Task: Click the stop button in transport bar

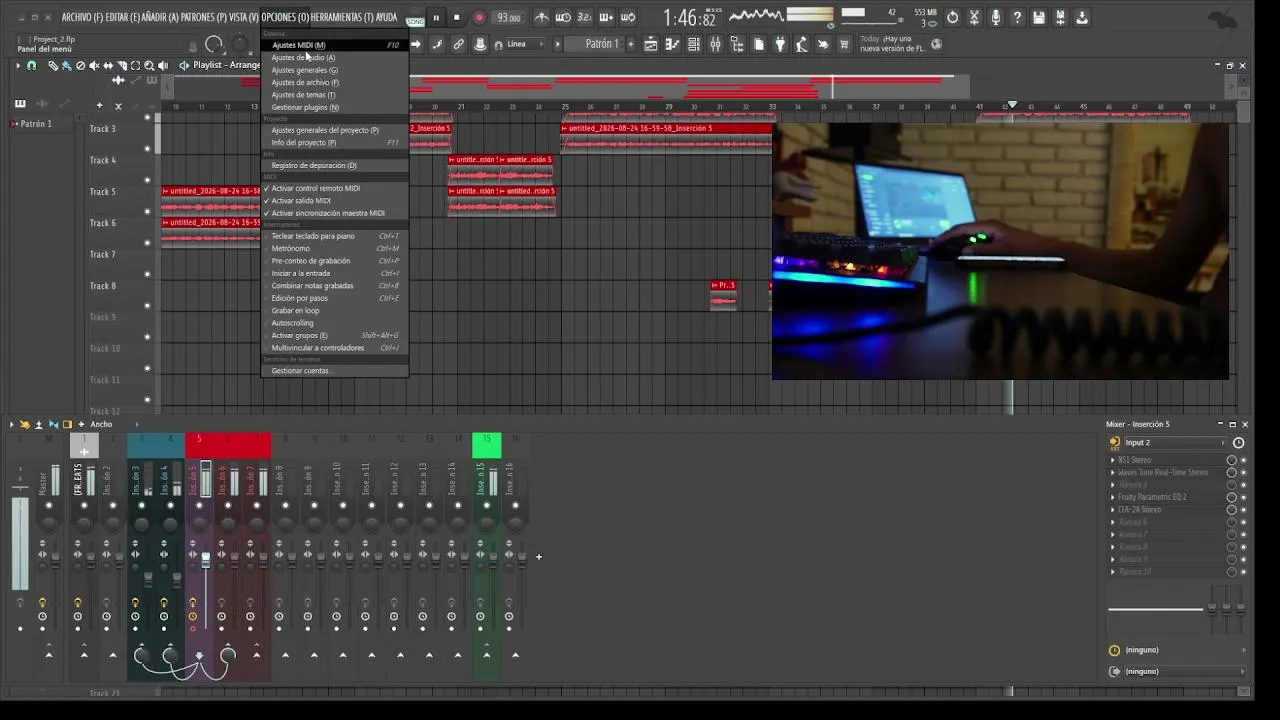Action: 457,17
